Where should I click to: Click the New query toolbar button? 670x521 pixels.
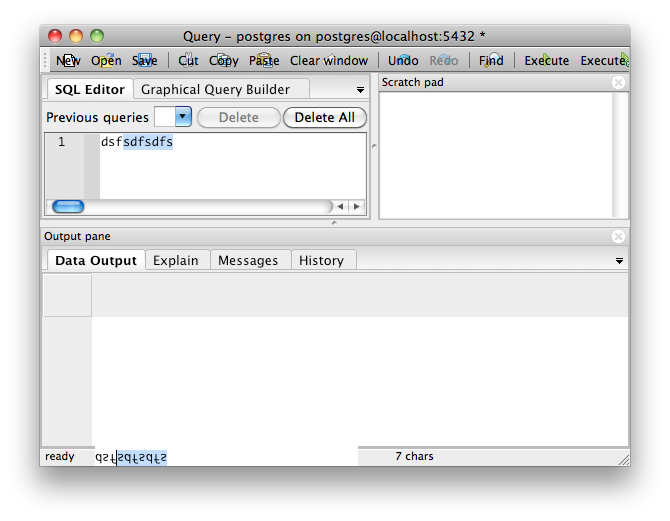[x=67, y=60]
